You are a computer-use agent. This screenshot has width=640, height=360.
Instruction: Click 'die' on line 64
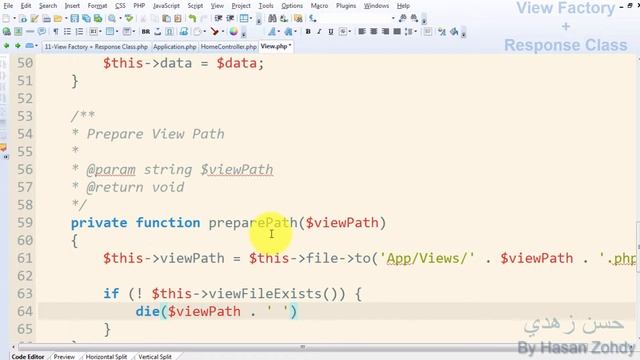tap(147, 311)
